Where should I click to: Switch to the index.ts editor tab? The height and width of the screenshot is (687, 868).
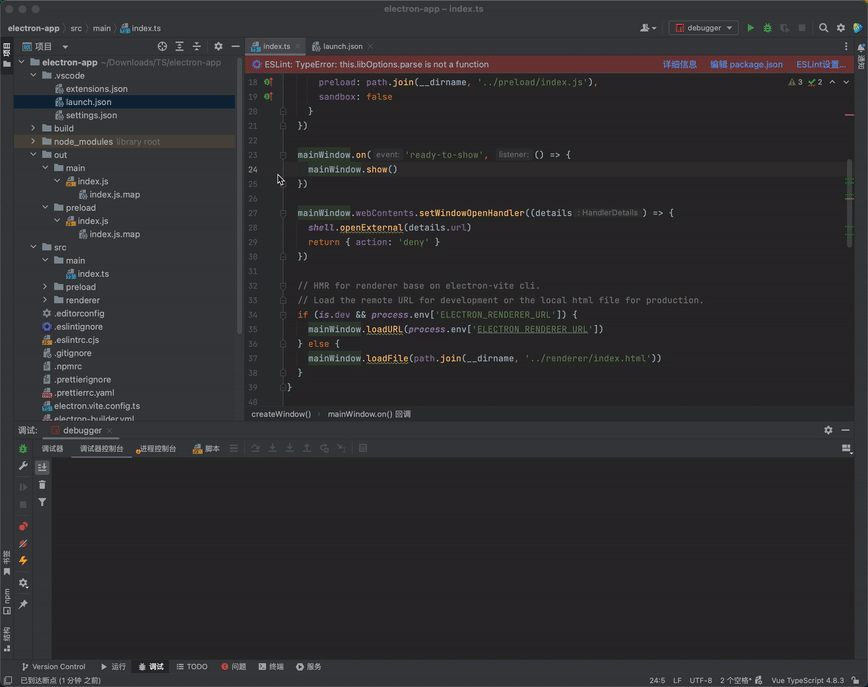275,47
